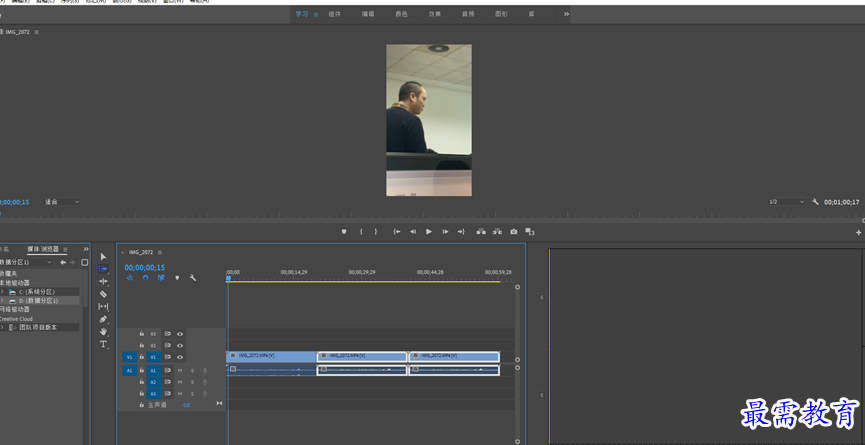Toggle linked selection in timeline
Viewport: 865px width, 445px height.
[161, 278]
